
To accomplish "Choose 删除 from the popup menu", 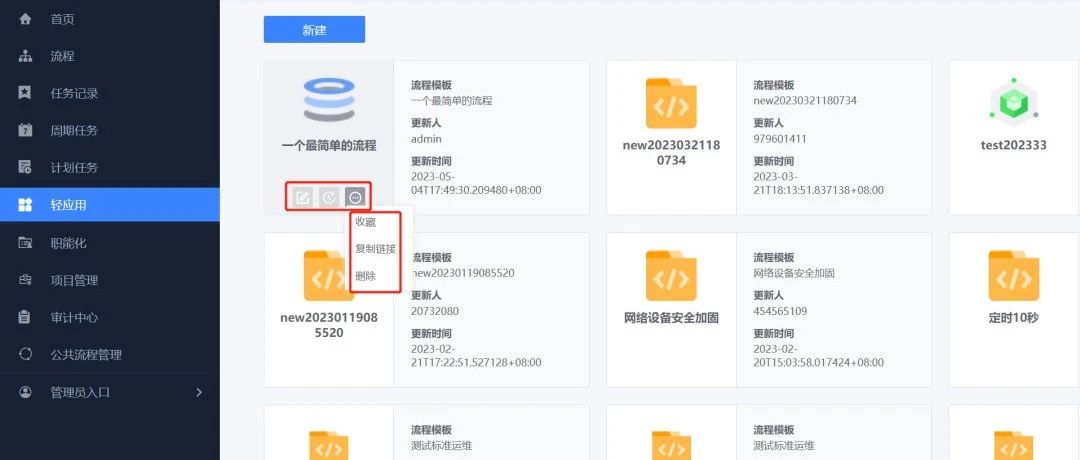I will point(366,276).
